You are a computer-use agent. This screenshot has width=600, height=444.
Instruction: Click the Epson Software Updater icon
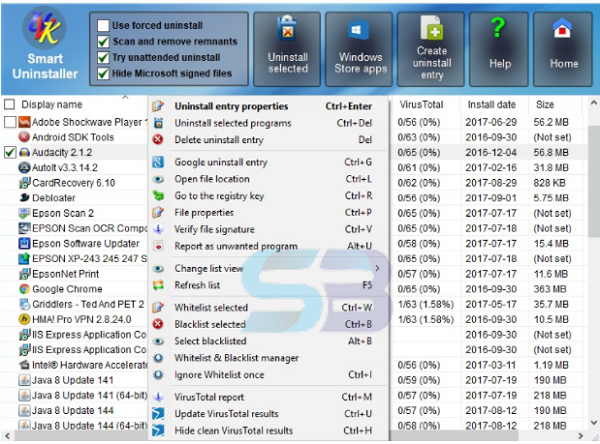coord(24,243)
